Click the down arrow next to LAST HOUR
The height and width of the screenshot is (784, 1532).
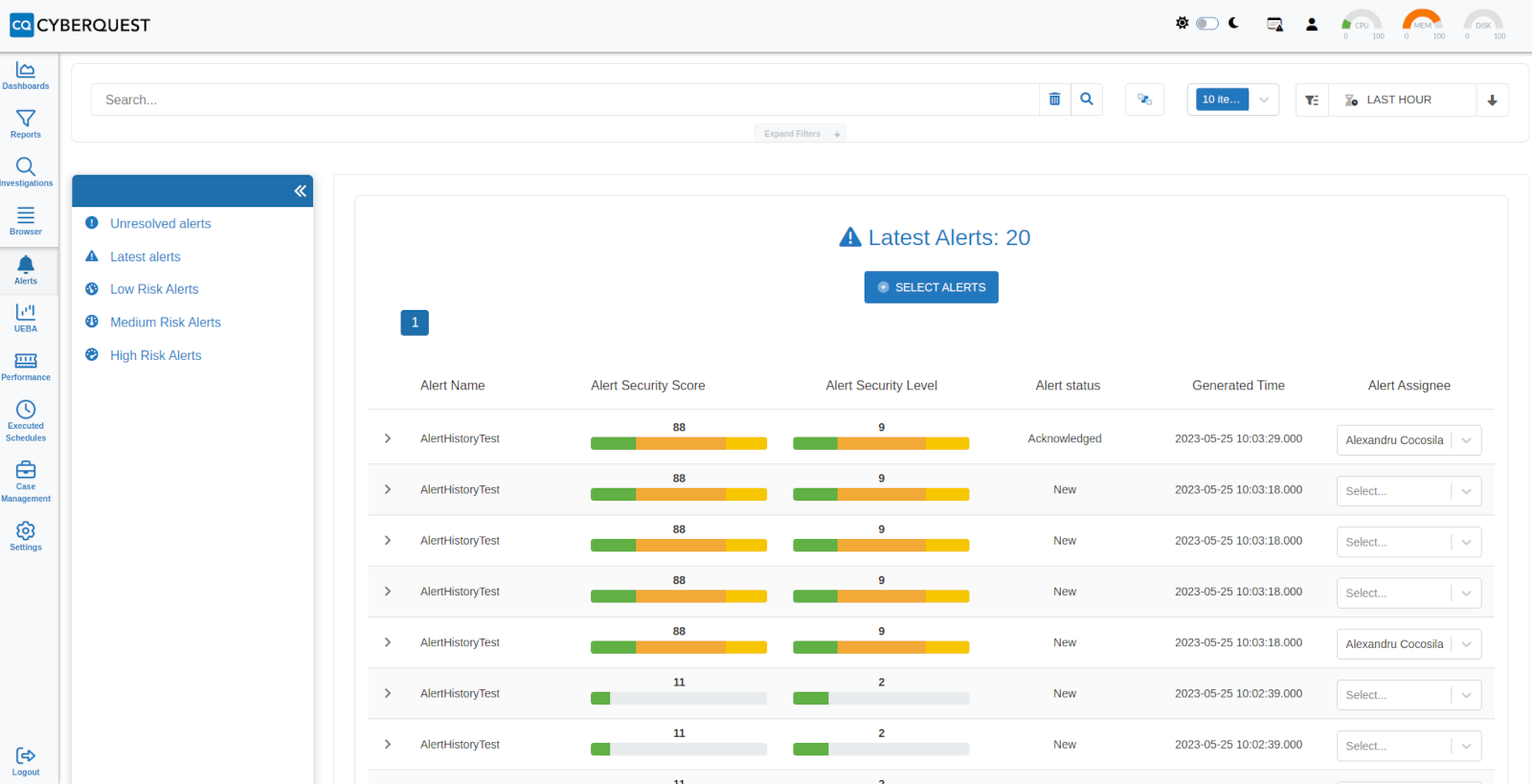[1492, 100]
